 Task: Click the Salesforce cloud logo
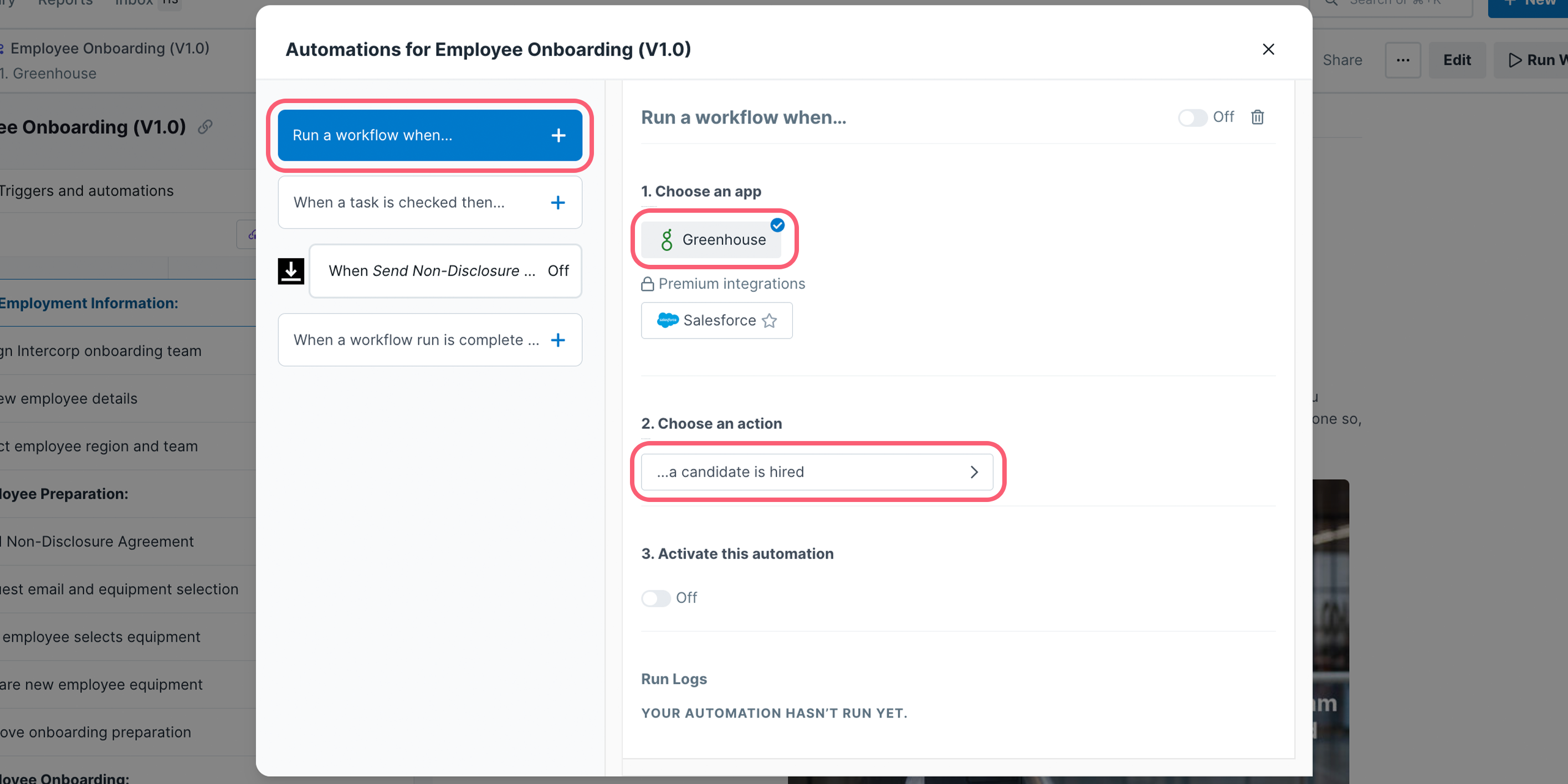click(668, 320)
